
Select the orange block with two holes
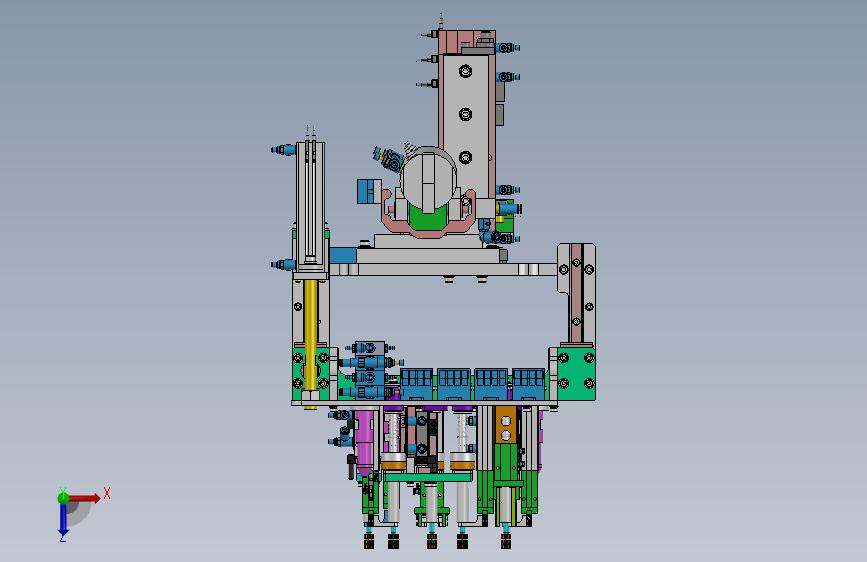click(505, 425)
